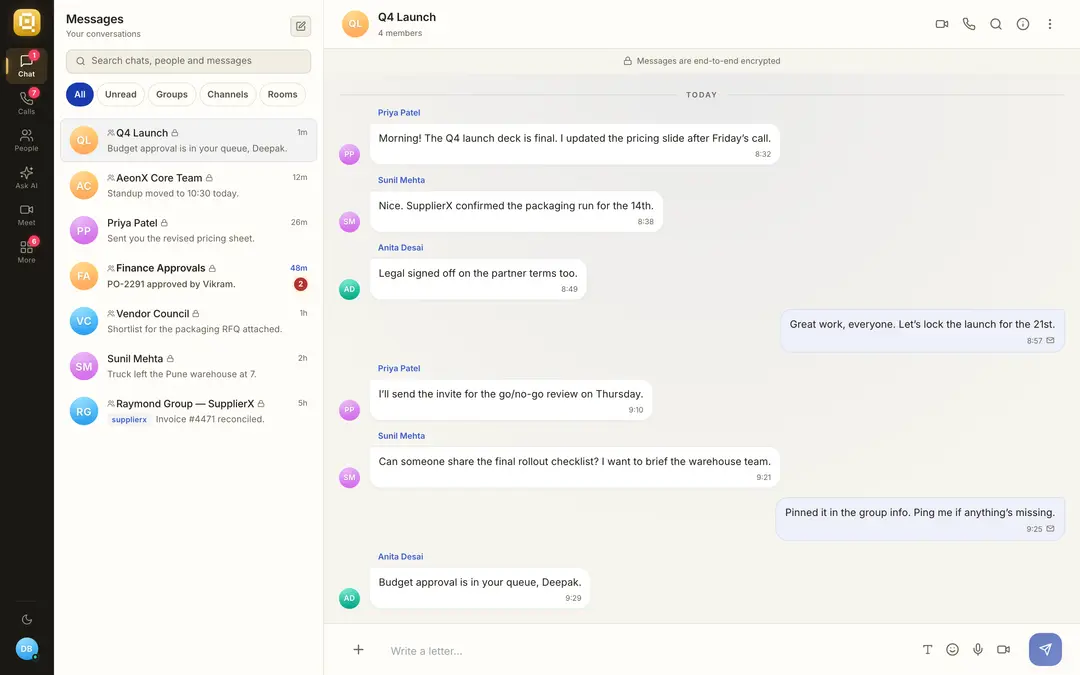
Task: Open the Sunil Mehta conversation
Action: coord(188,366)
